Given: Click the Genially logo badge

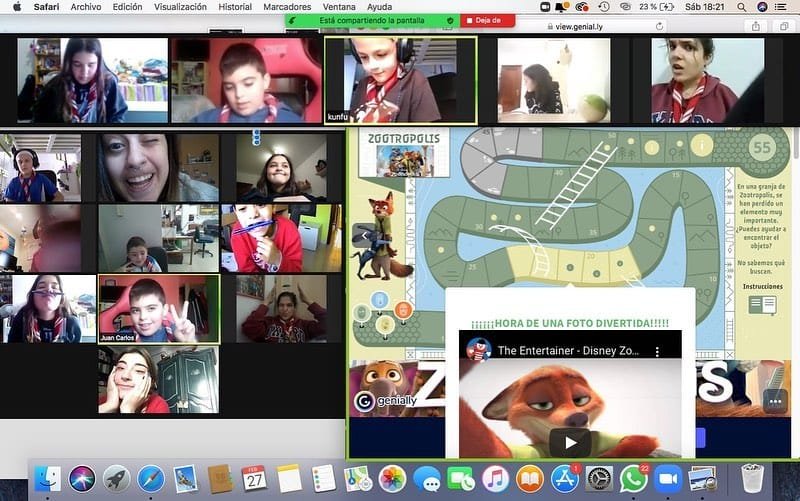Looking at the screenshot, I should pyautogui.click(x=366, y=400).
